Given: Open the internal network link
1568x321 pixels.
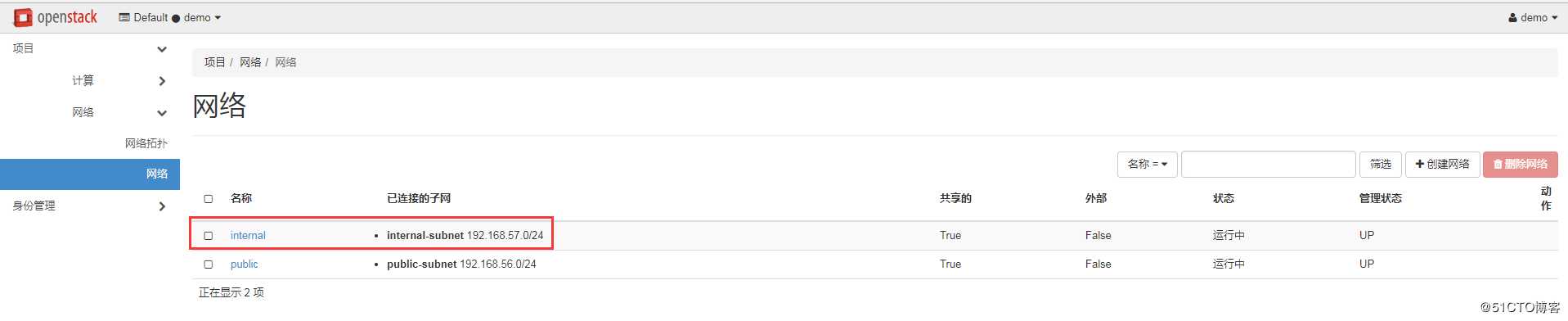Looking at the screenshot, I should click(248, 235).
